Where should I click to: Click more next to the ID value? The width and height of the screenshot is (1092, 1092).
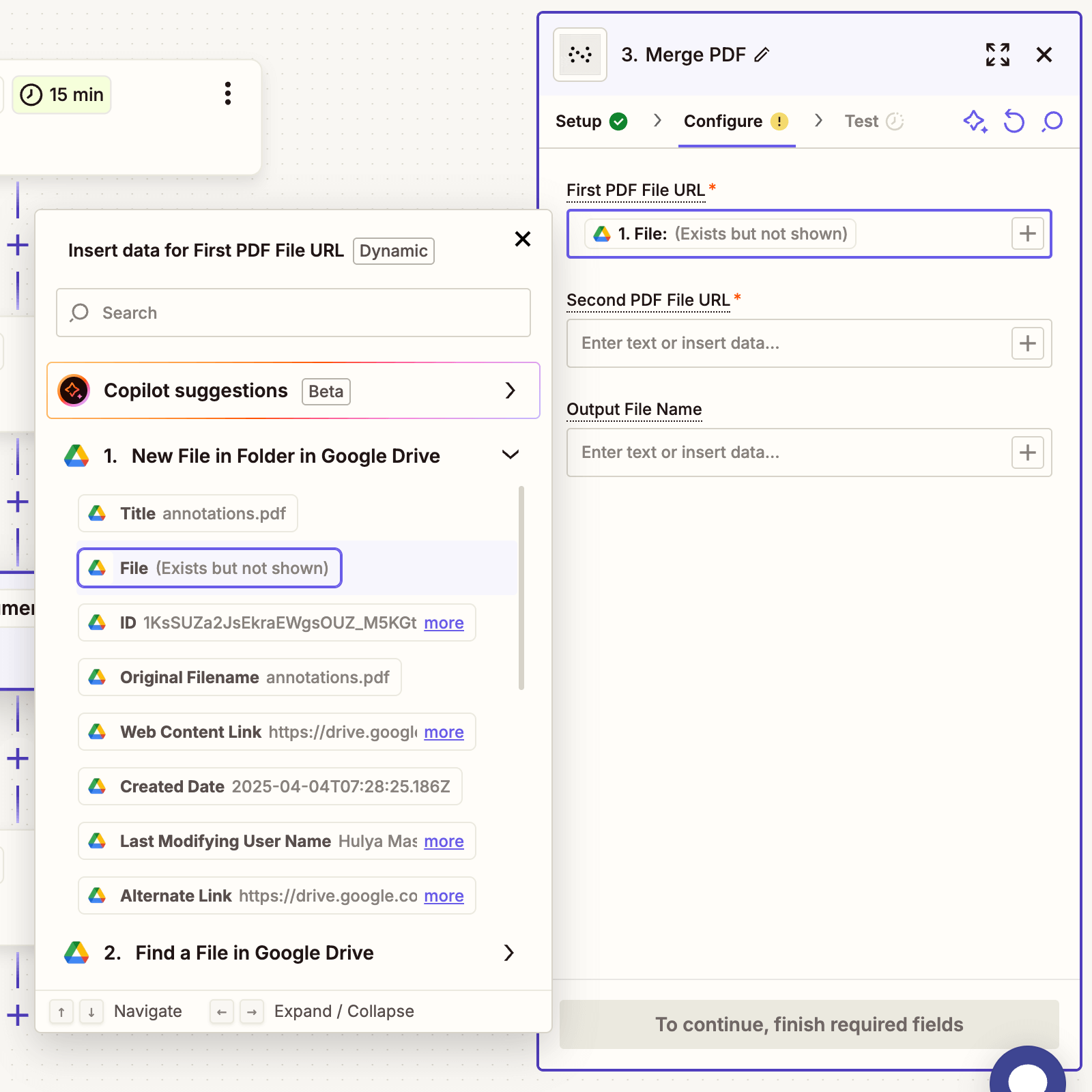pos(444,622)
